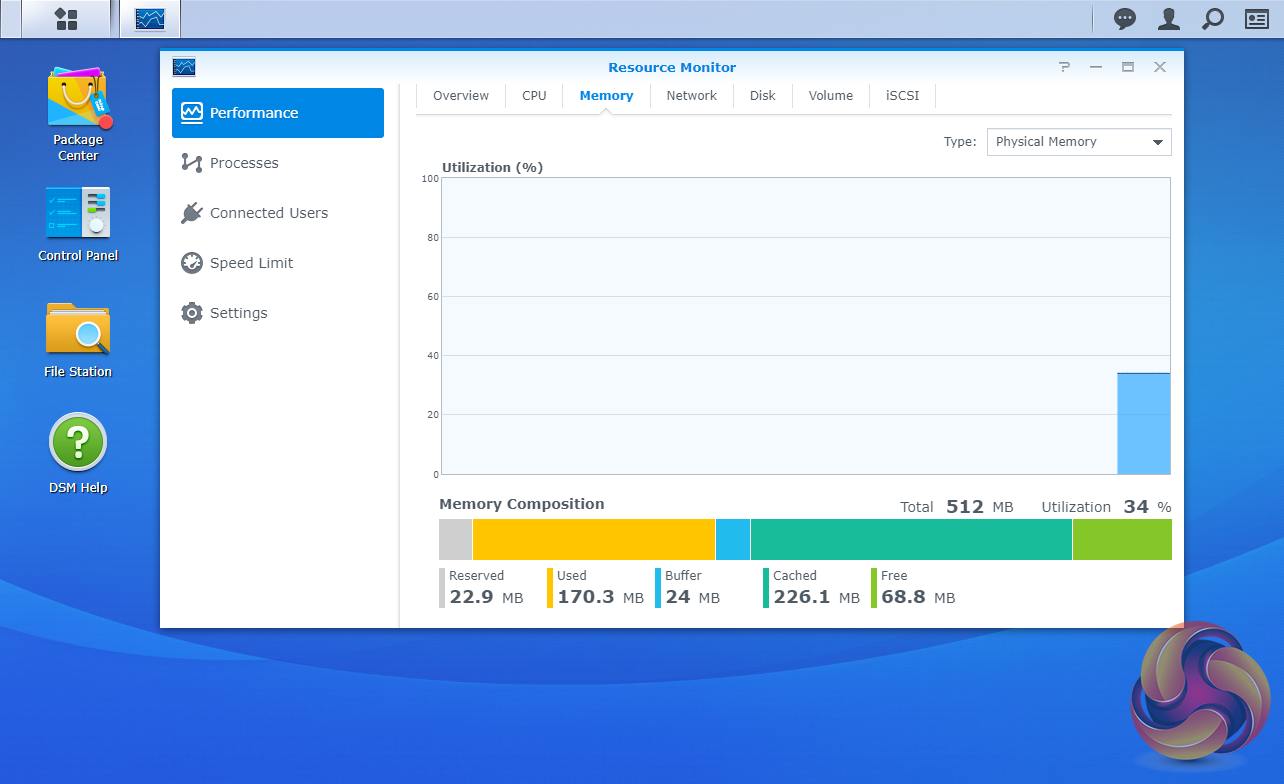This screenshot has width=1284, height=784.
Task: Select the iSCSI tab
Action: (902, 96)
